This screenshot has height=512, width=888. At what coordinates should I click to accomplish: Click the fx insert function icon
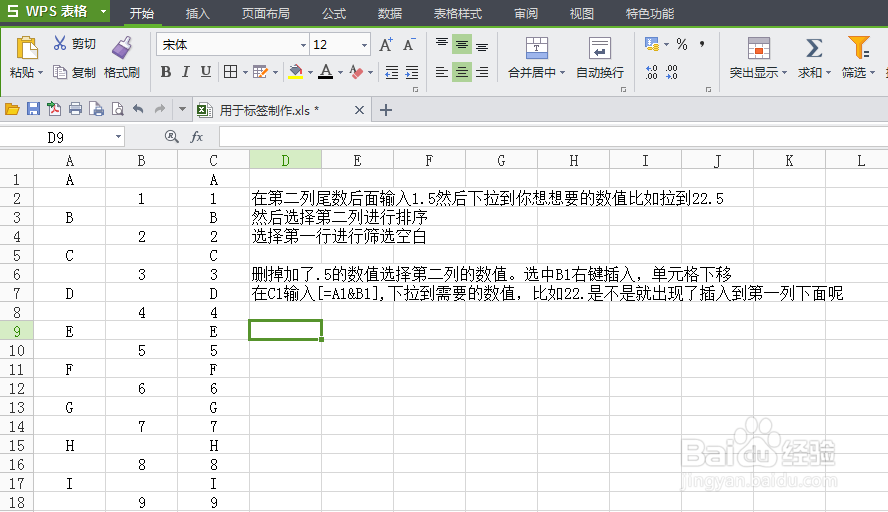click(197, 136)
